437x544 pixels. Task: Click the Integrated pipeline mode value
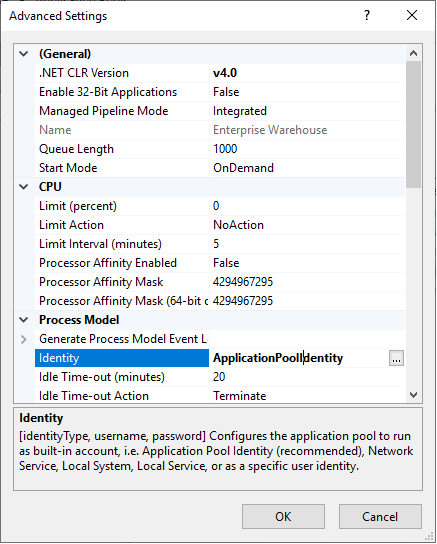tap(307, 111)
